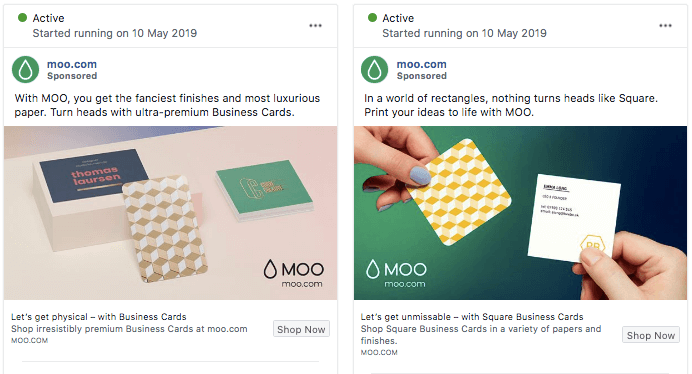
Task: Open the three-dot menu on the right ad
Action: point(665,26)
